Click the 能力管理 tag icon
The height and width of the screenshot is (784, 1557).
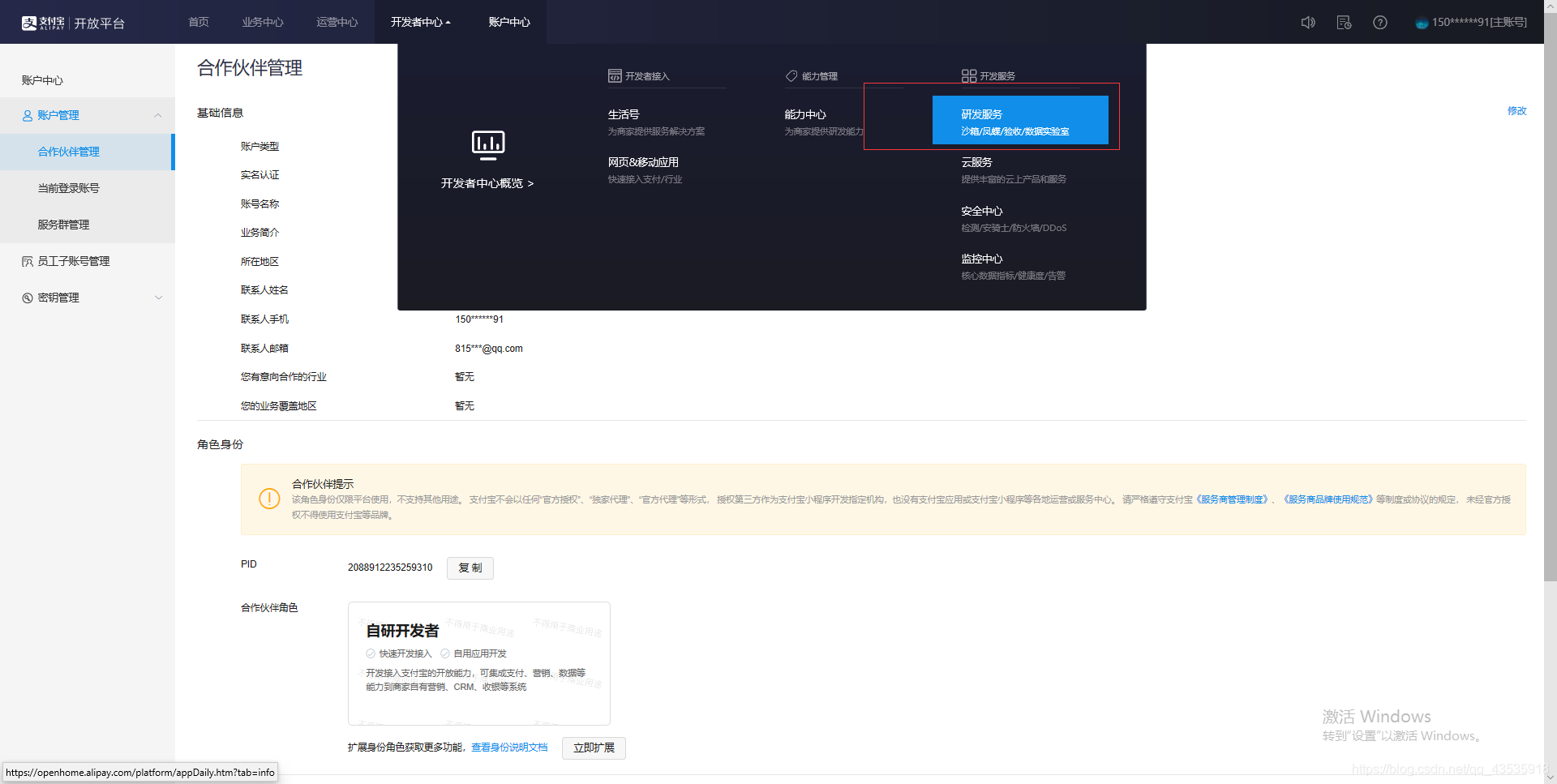pyautogui.click(x=791, y=76)
